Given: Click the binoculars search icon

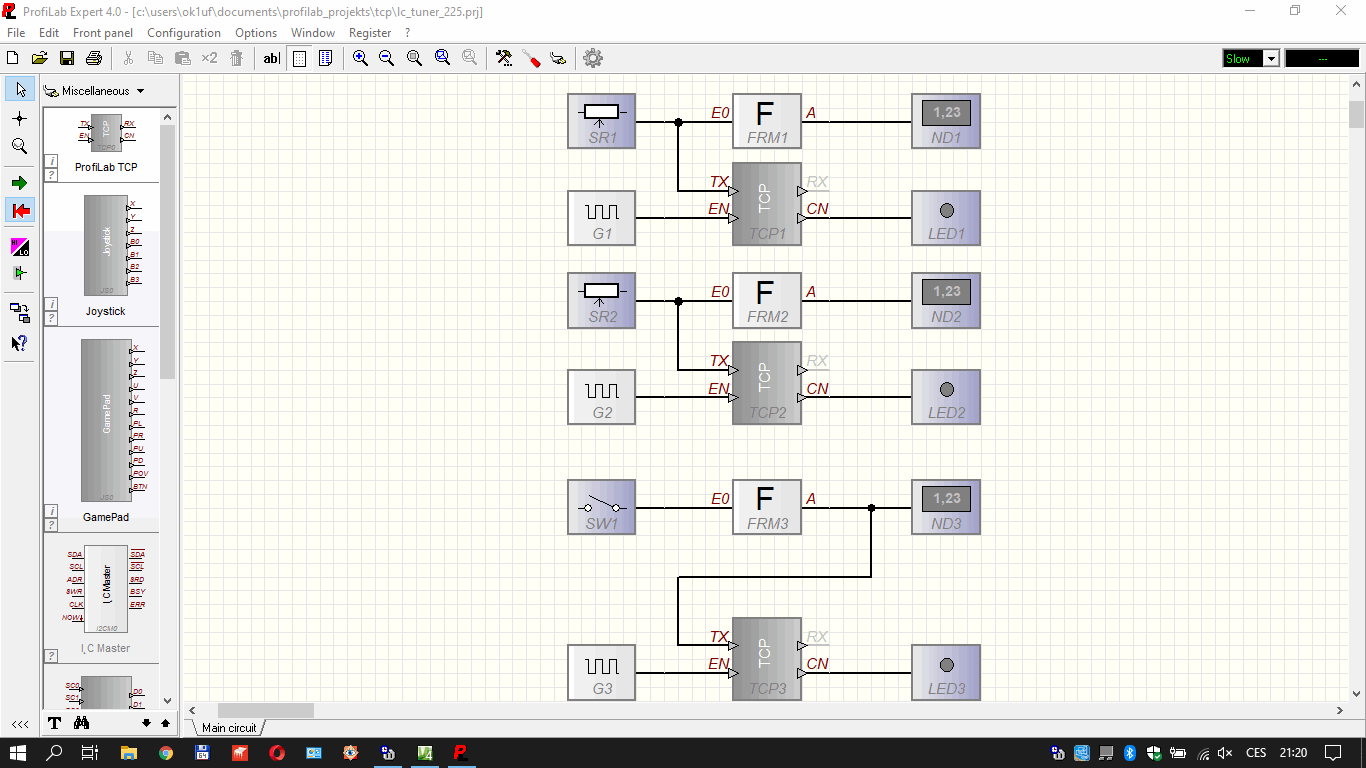Looking at the screenshot, I should (x=82, y=722).
